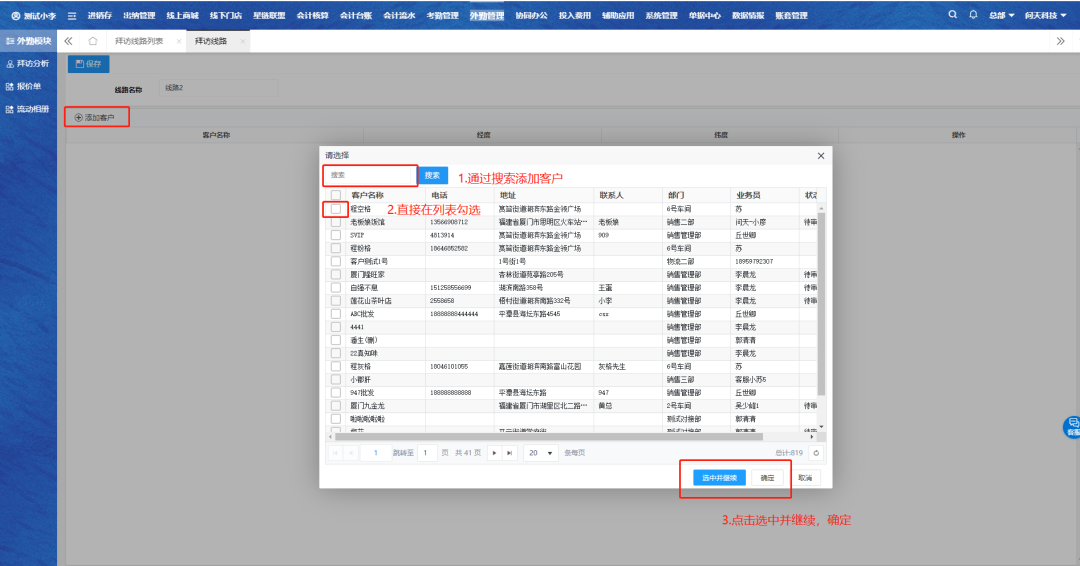1080x566 pixels.
Task: Click the online support floating icon
Action: click(1072, 426)
